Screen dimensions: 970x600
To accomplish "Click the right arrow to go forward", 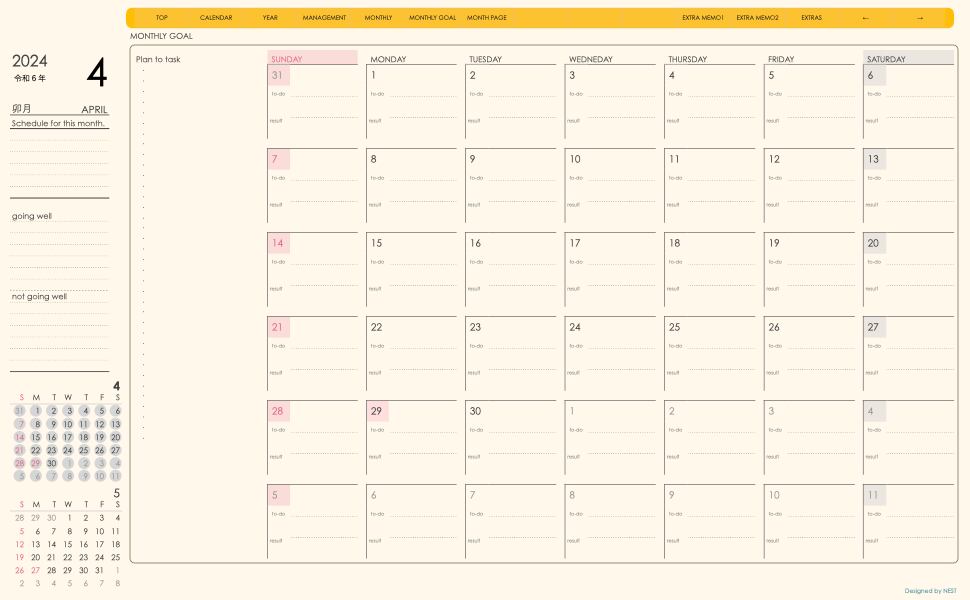I will (x=920, y=18).
